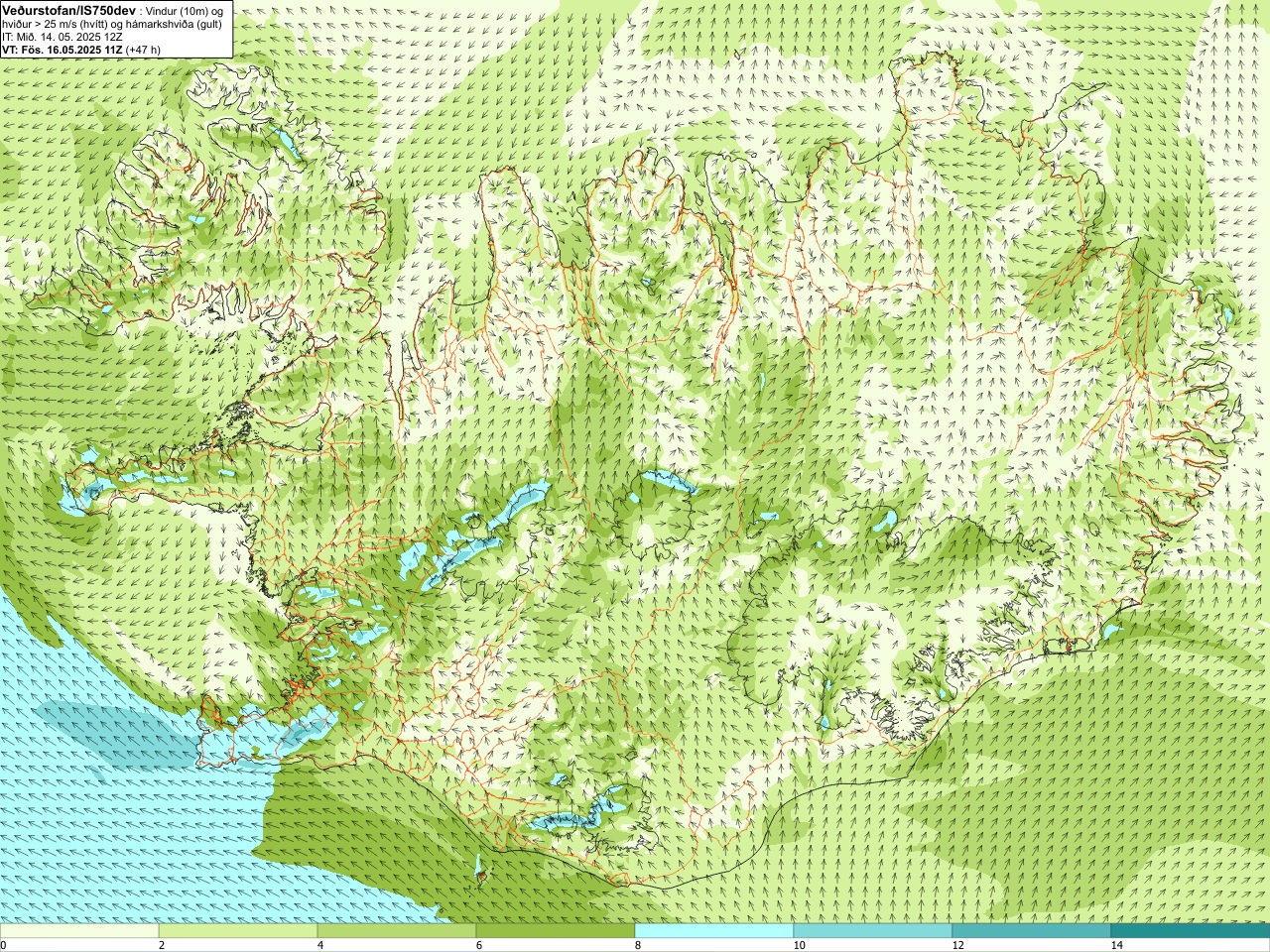Viewport: 1270px width, 952px height.
Task: Click the teal 12–14 m/s legend swatch
Action: tap(1032, 931)
